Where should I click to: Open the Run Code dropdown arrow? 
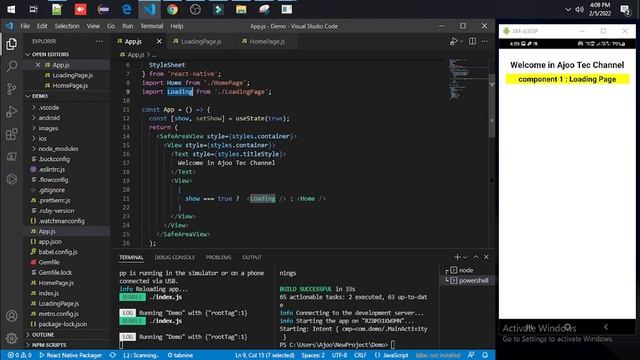461,41
